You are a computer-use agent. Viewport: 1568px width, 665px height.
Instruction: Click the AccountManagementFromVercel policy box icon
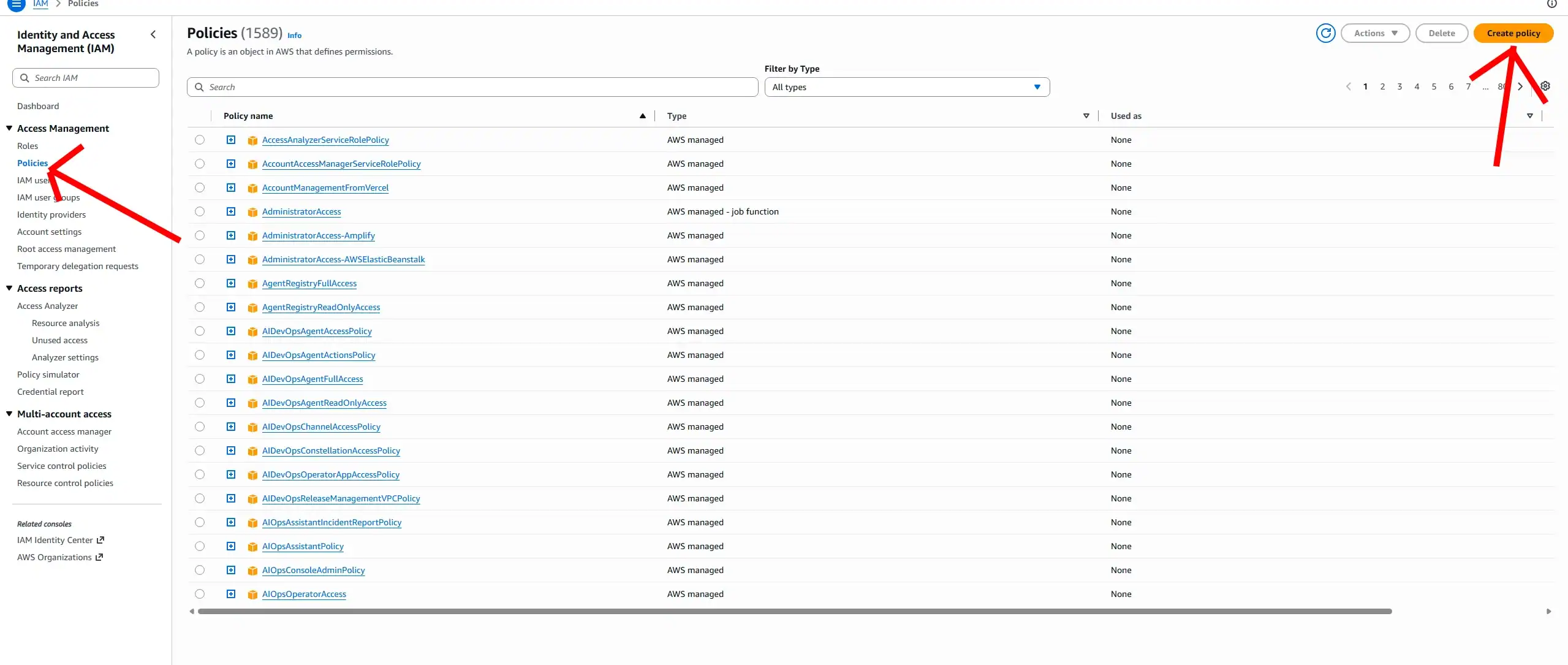[252, 188]
